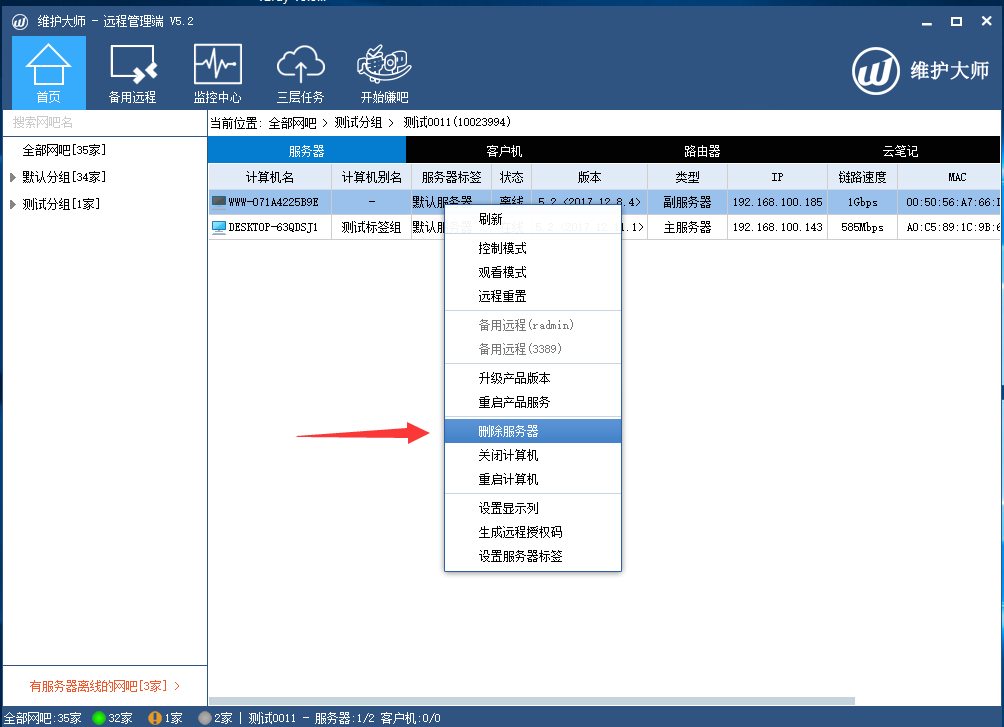Sort by the 计算机名 column header
This screenshot has height=727, width=1004.
pyautogui.click(x=270, y=177)
